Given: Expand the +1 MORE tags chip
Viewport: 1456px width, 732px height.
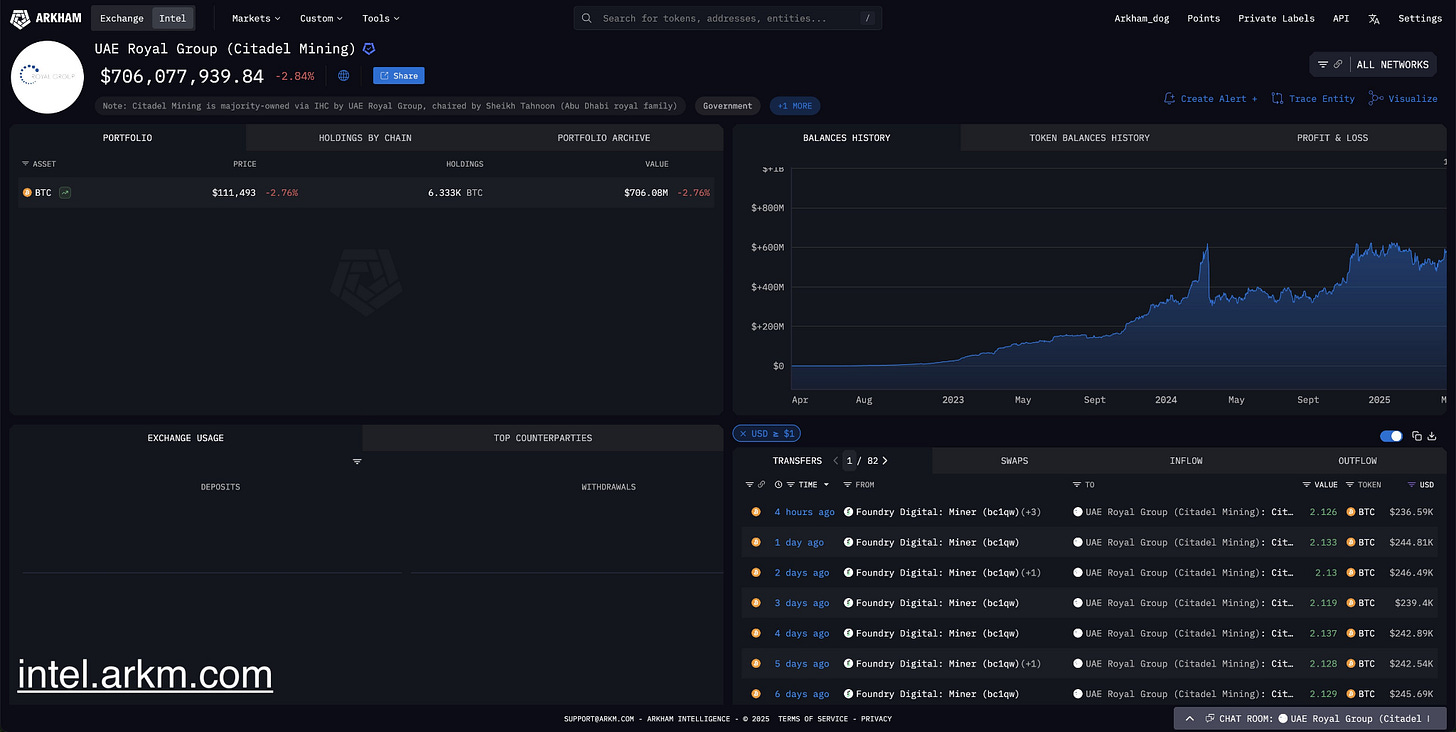Looking at the screenshot, I should pyautogui.click(x=795, y=106).
